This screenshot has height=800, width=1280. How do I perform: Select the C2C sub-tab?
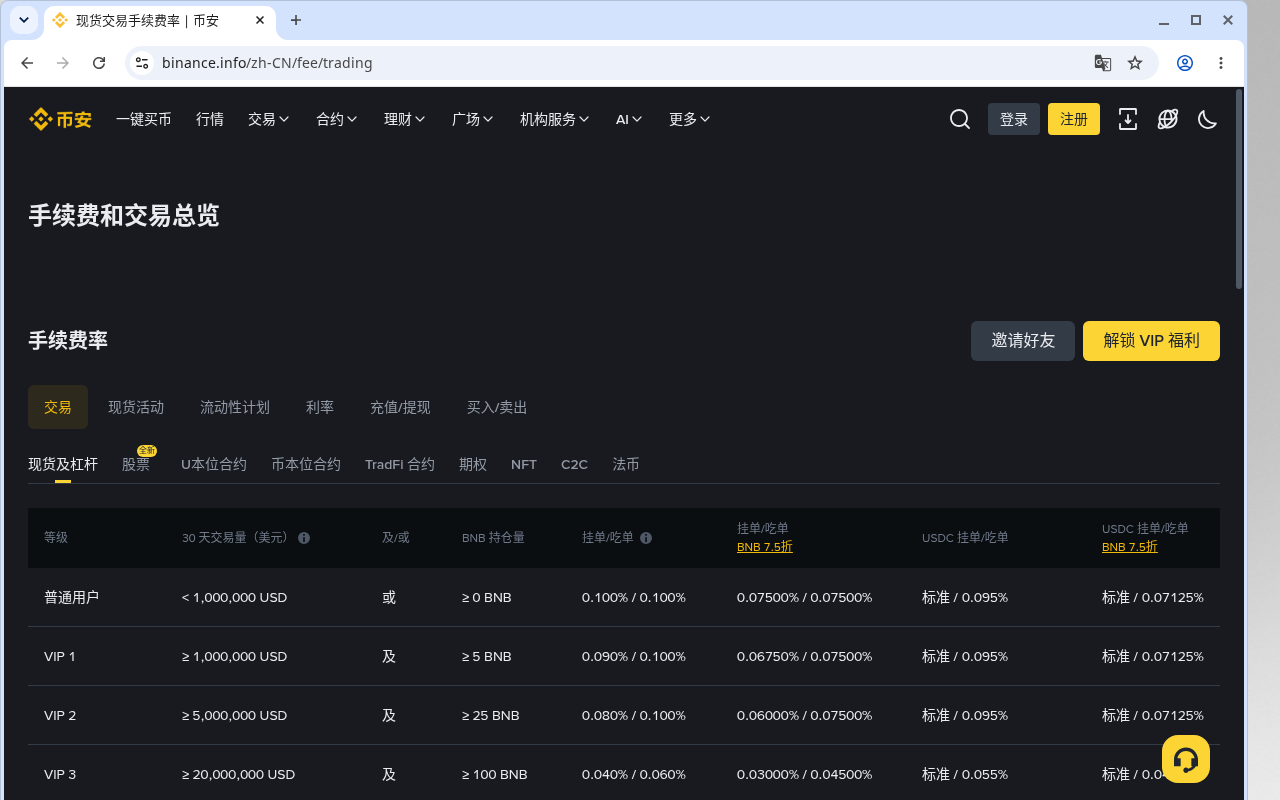574,464
